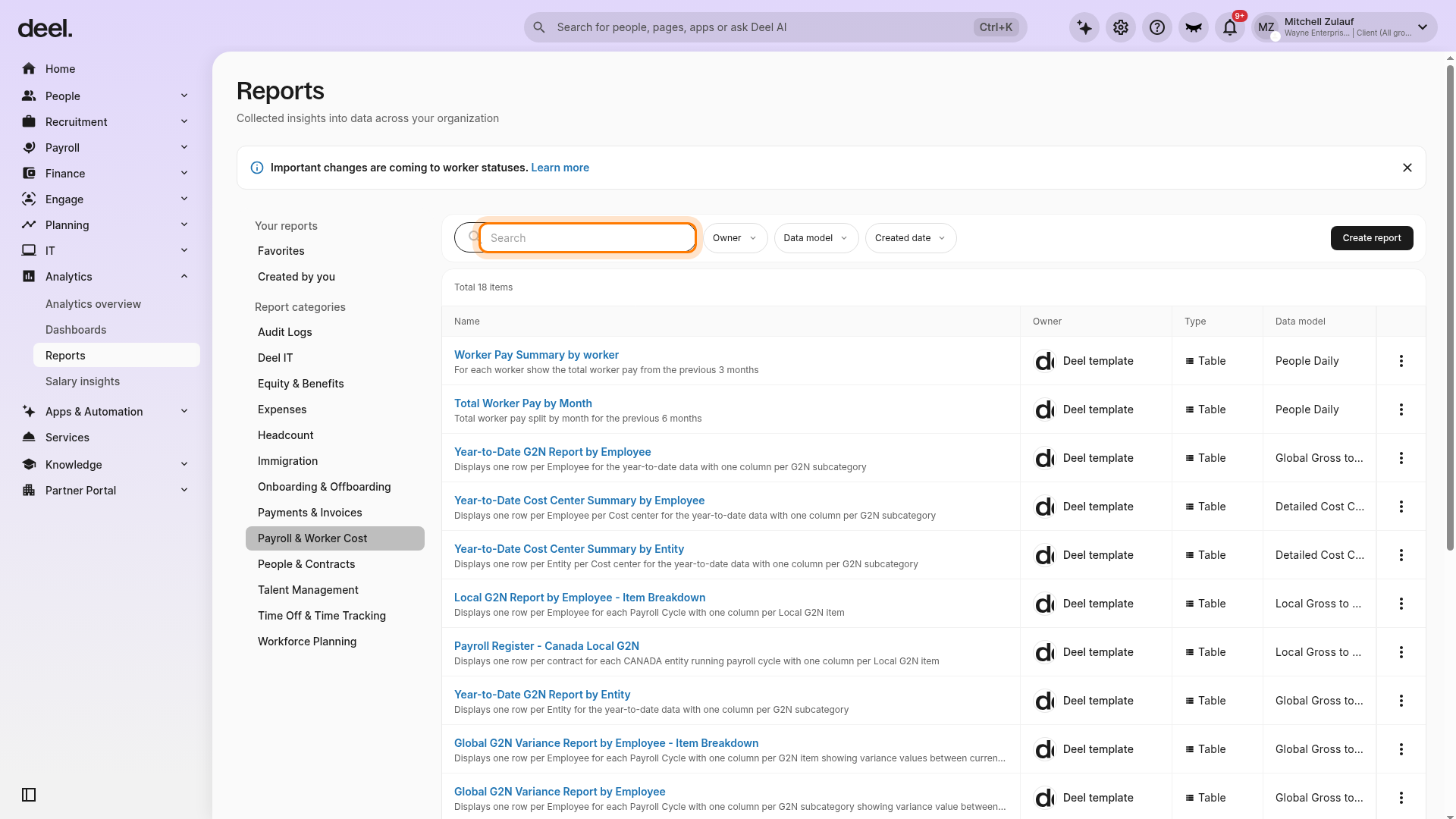Screen dimensions: 1456x819
Task: Open actions for Global G2N Variance Item Breakdown
Action: pyautogui.click(x=1401, y=749)
